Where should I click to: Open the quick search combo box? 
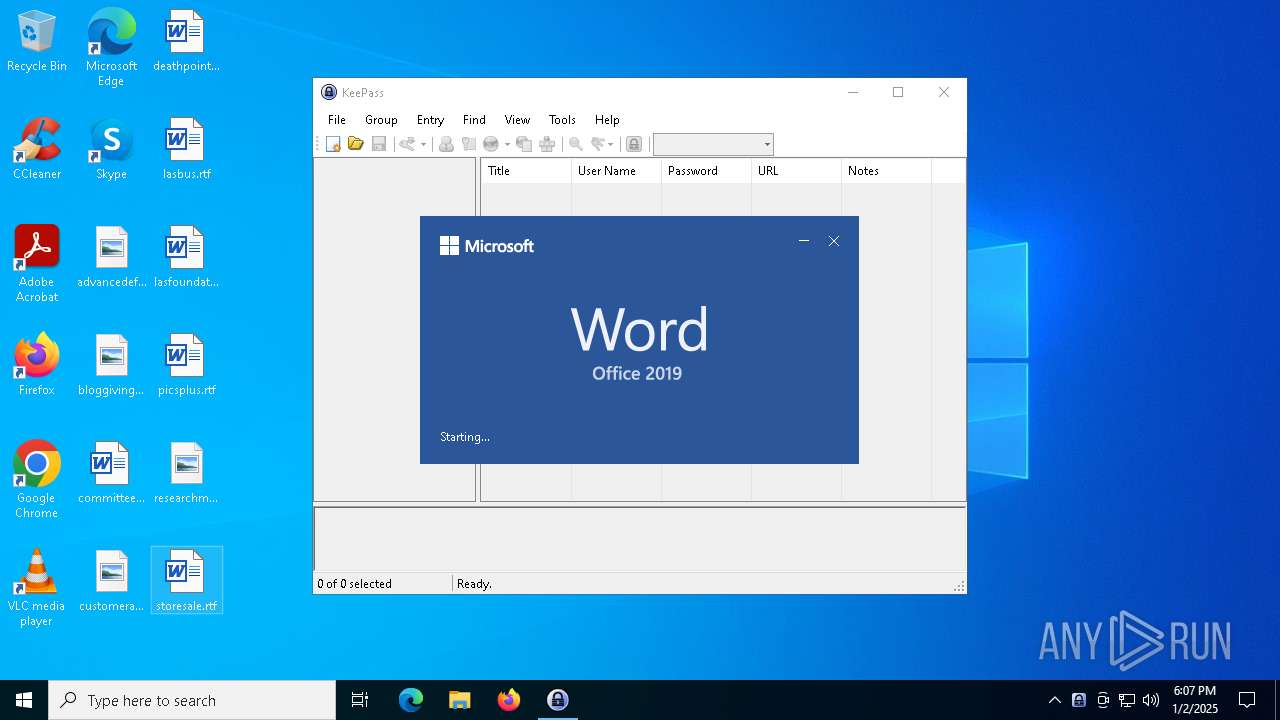(713, 144)
